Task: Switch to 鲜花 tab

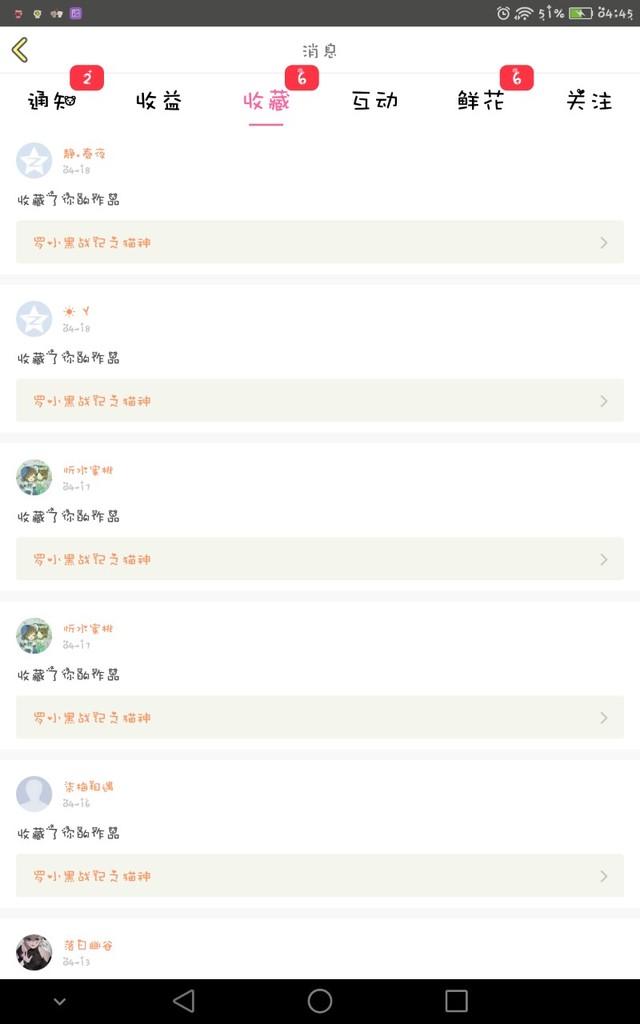Action: [481, 101]
